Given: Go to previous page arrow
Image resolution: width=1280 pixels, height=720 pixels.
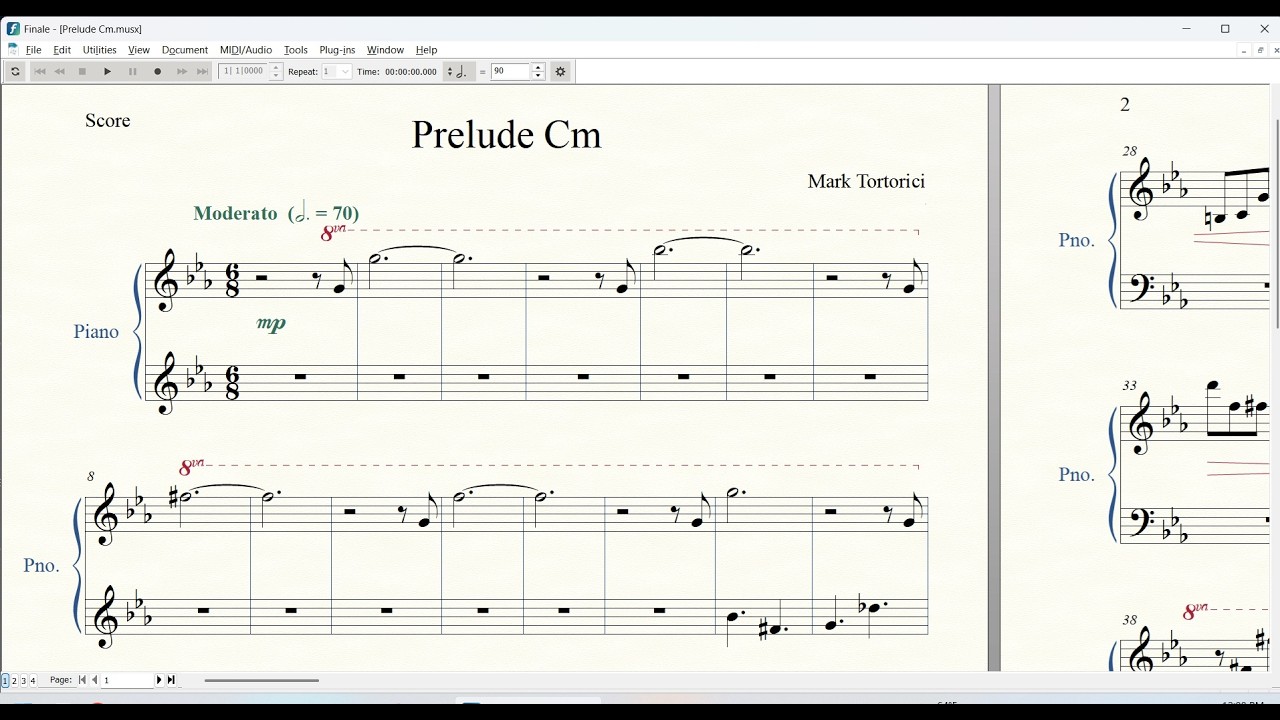Looking at the screenshot, I should tap(95, 680).
